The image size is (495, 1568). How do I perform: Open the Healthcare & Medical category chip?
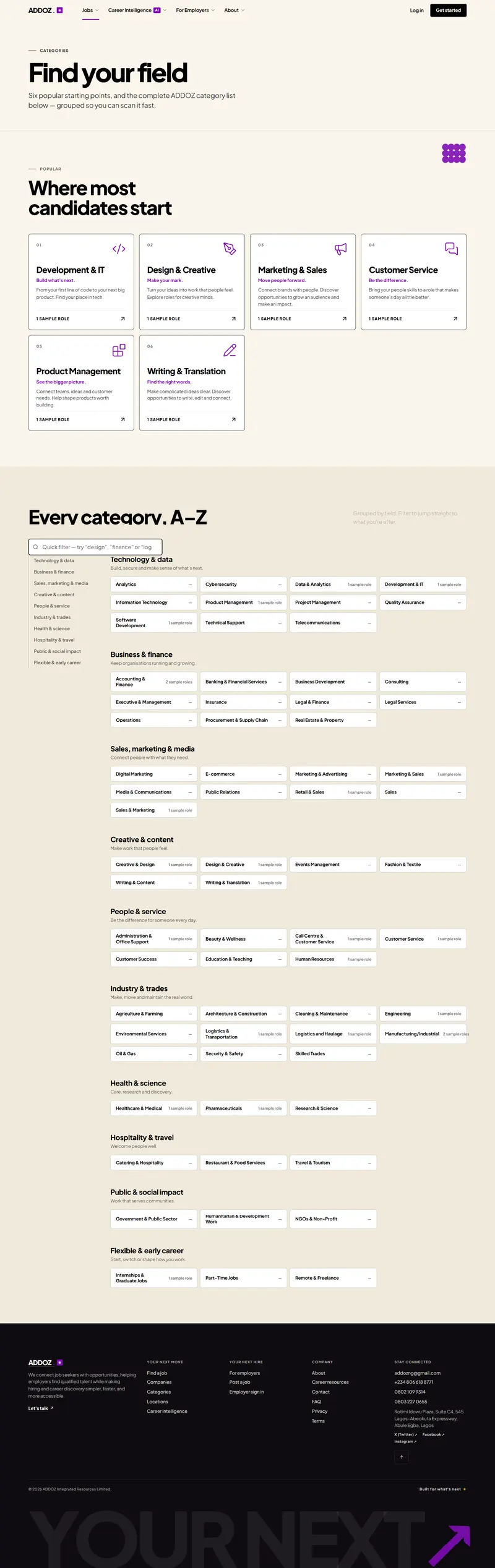pyautogui.click(x=154, y=1108)
